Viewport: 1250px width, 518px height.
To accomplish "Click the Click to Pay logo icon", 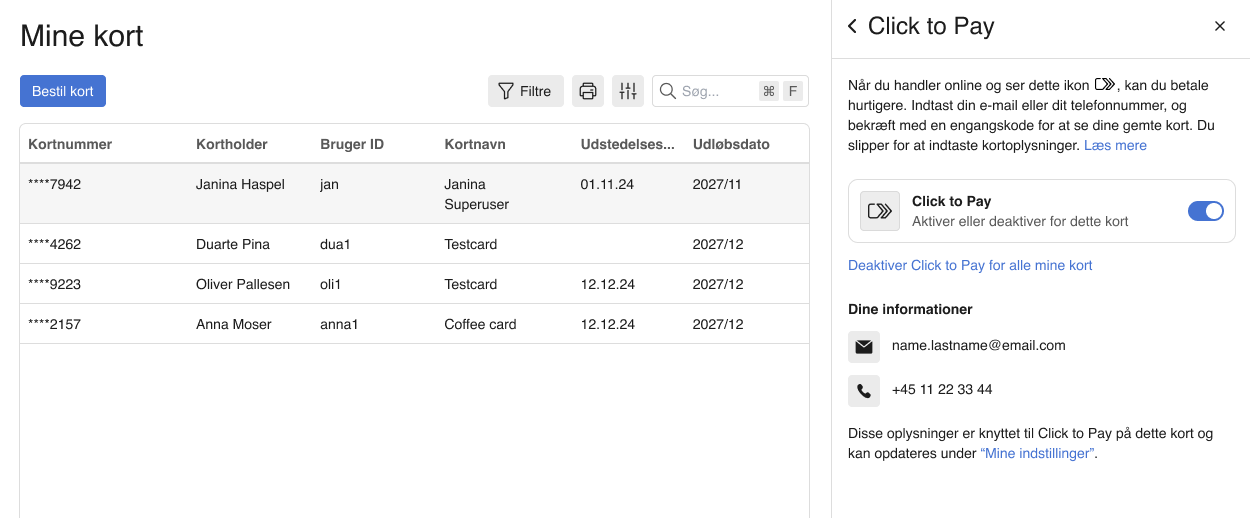I will click(880, 211).
